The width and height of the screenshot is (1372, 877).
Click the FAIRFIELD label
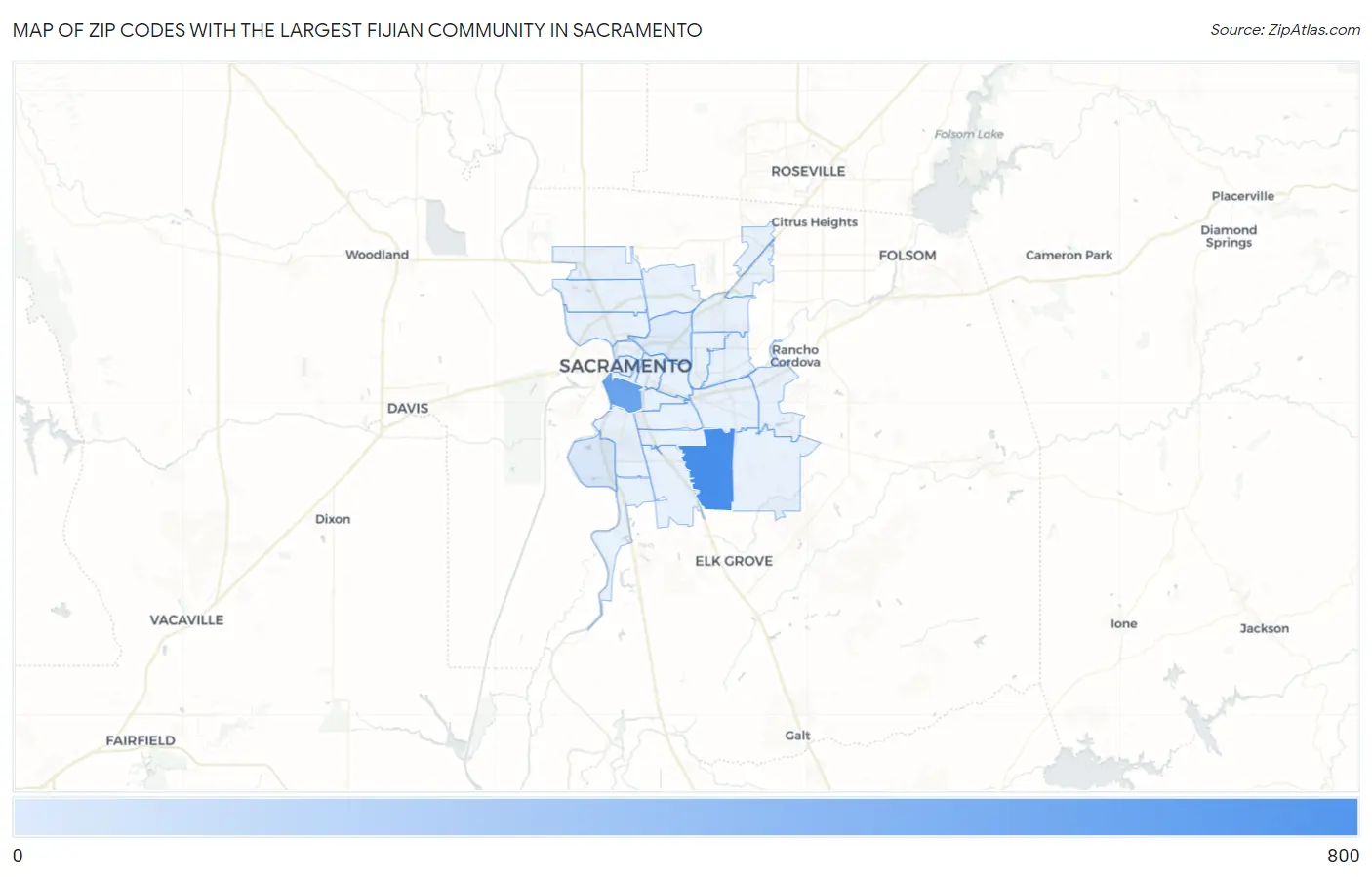pos(141,740)
